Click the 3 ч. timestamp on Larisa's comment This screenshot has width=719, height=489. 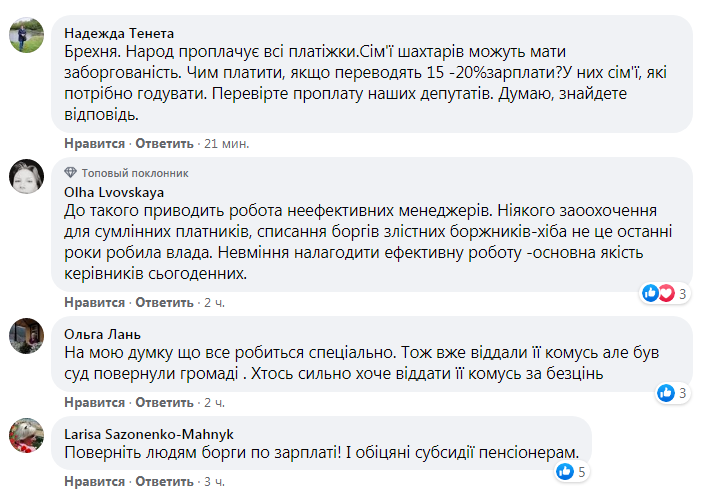pyautogui.click(x=213, y=482)
